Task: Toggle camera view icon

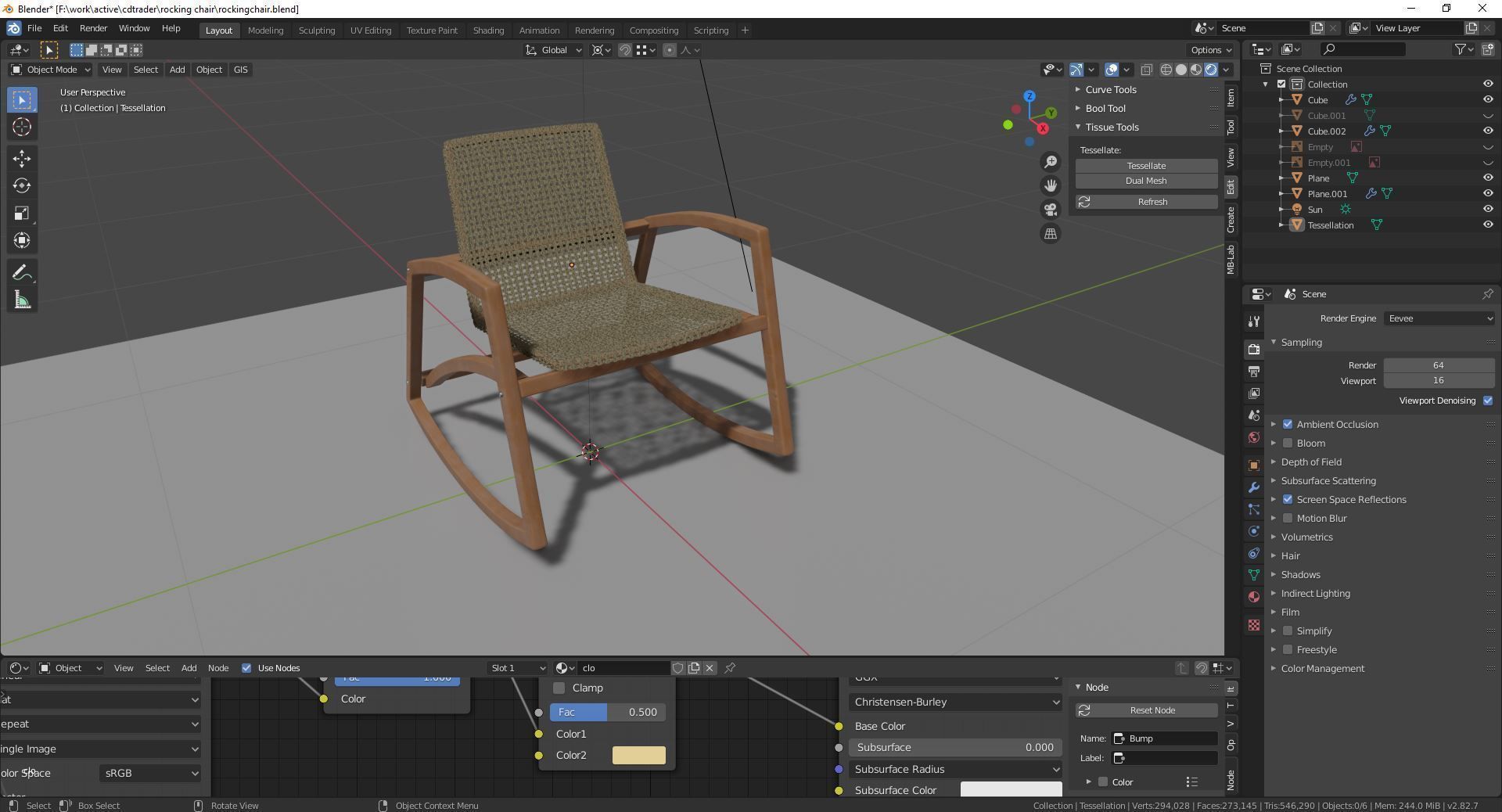Action: click(x=1051, y=210)
